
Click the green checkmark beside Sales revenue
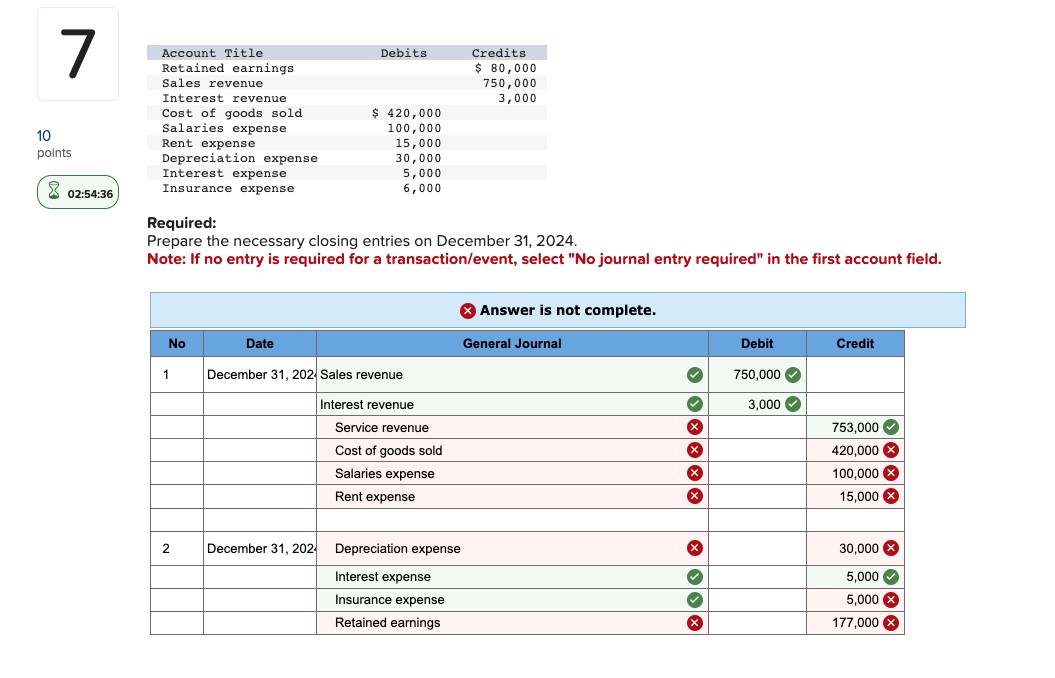click(x=693, y=374)
